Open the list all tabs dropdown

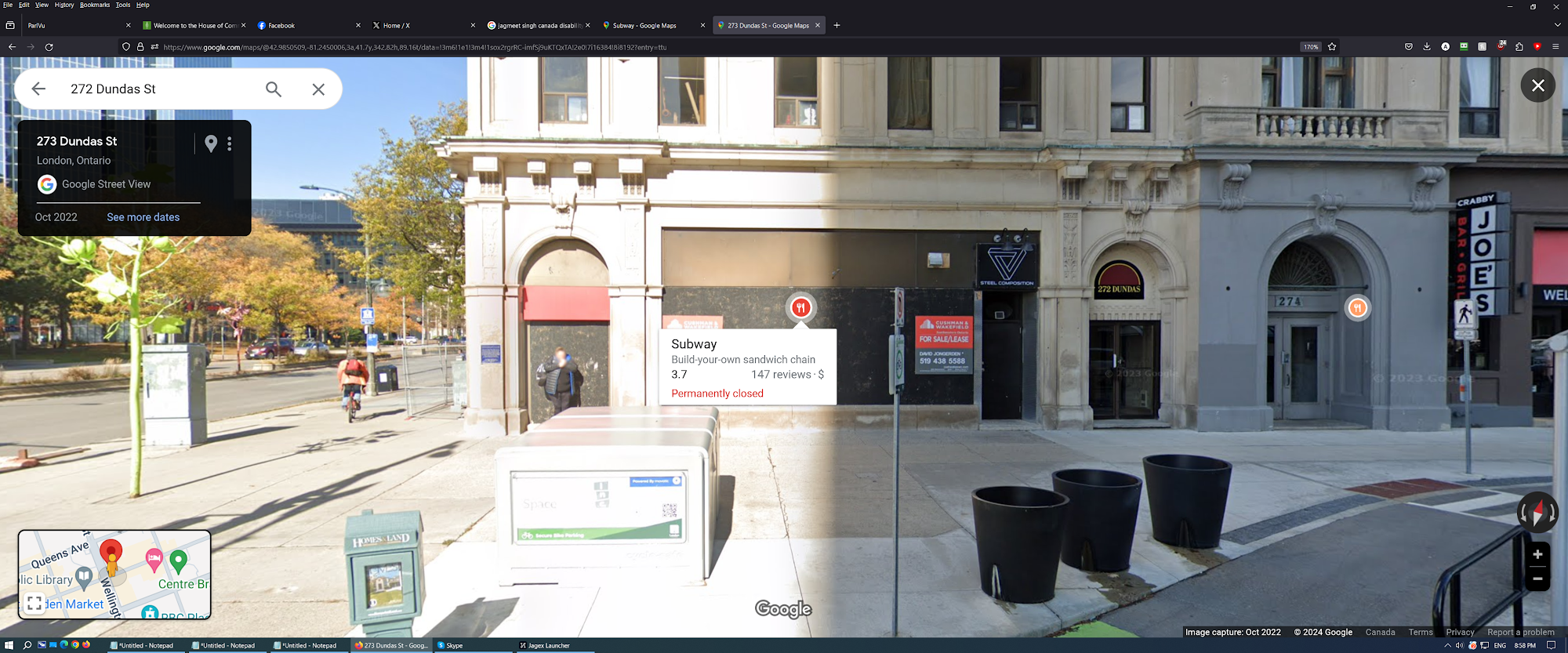[1558, 26]
